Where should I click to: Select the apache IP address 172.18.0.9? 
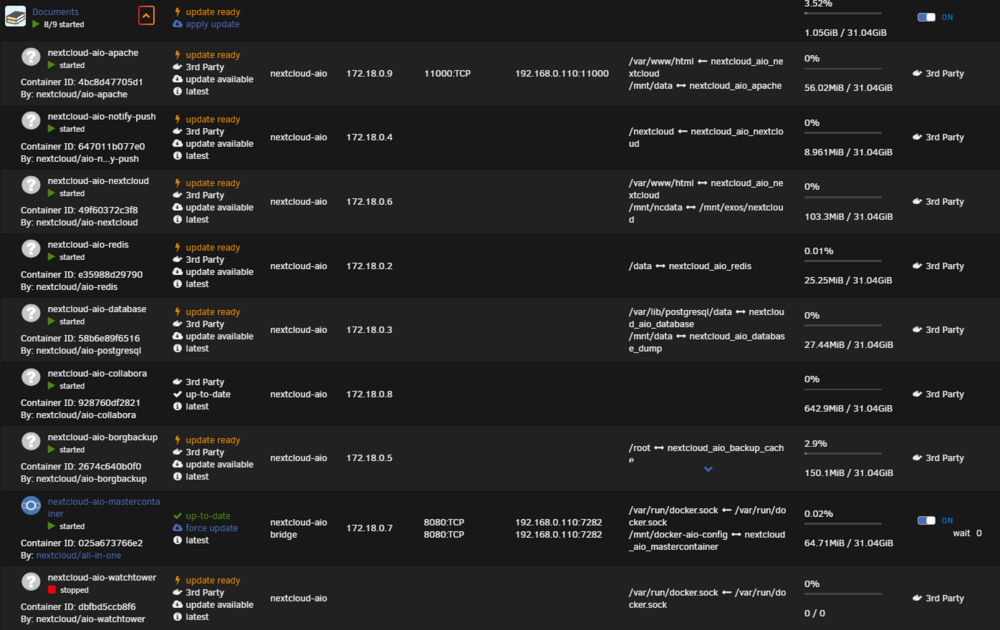(x=369, y=73)
